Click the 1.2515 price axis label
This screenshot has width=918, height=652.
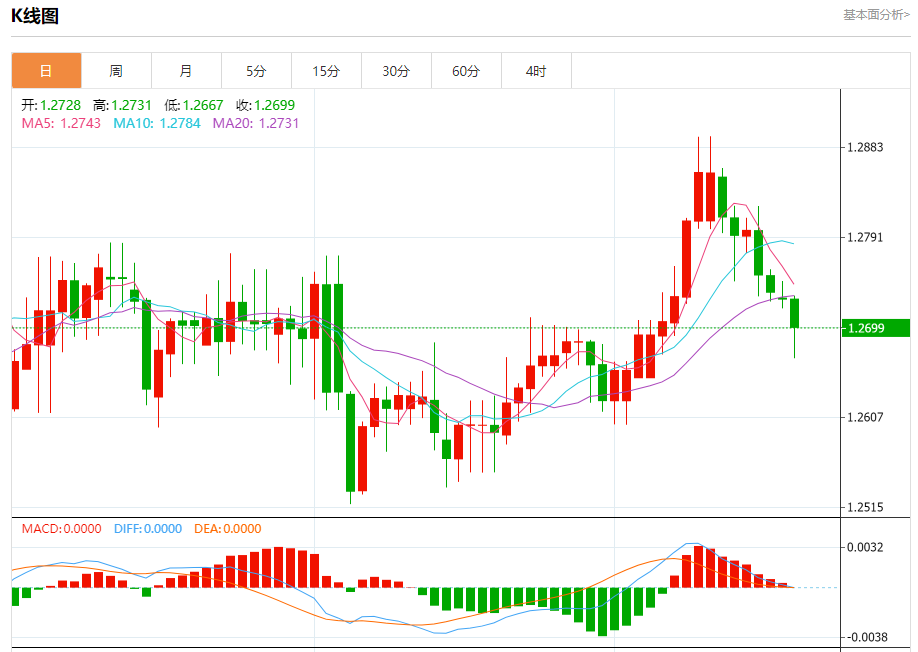[865, 507]
